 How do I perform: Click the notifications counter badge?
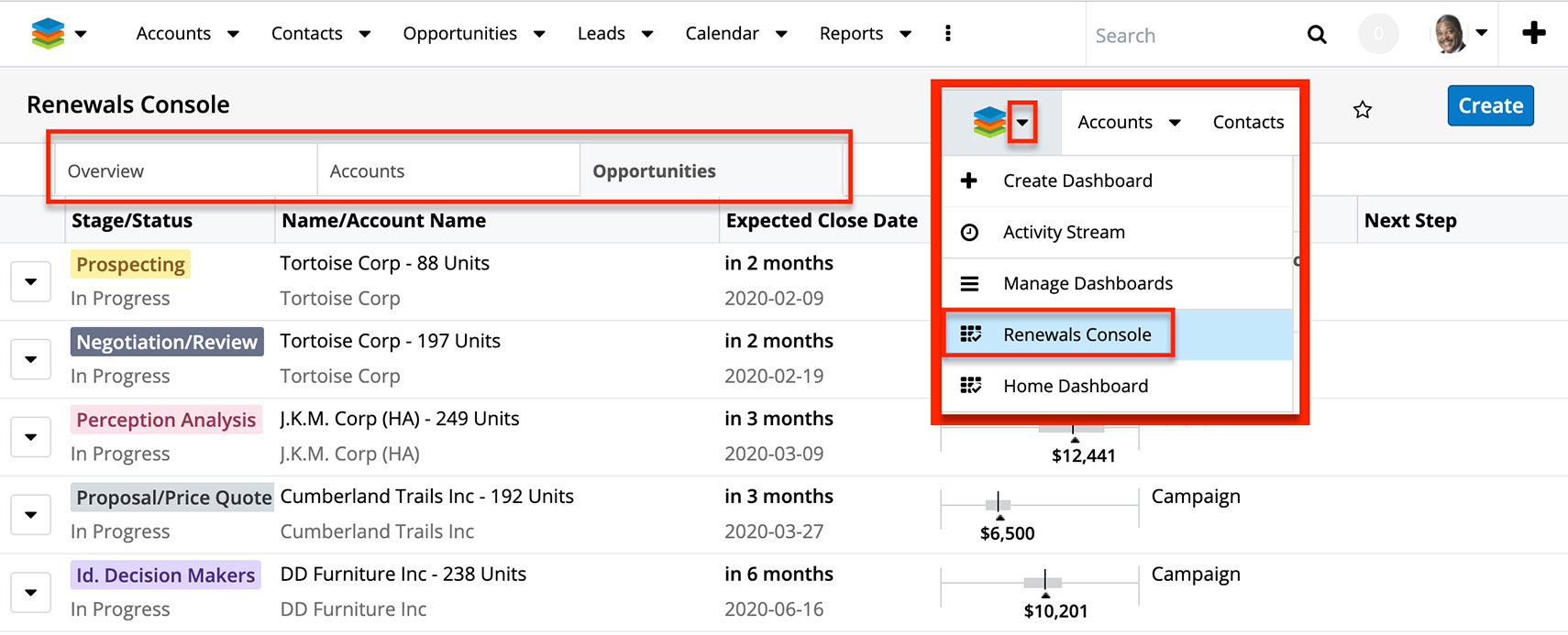pyautogui.click(x=1377, y=35)
